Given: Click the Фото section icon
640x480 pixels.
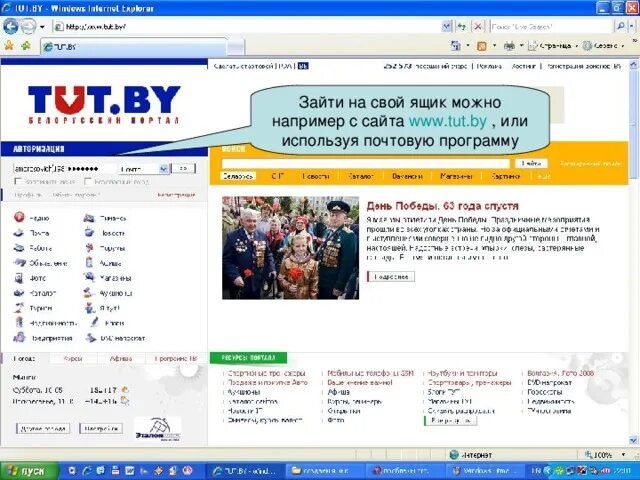Looking at the screenshot, I should [x=19, y=278].
